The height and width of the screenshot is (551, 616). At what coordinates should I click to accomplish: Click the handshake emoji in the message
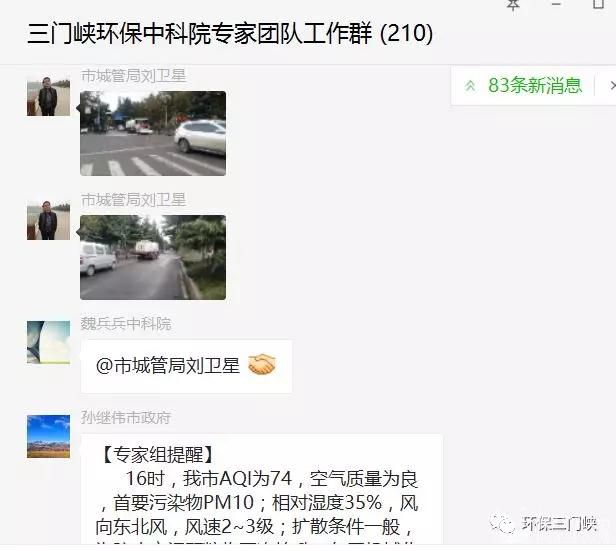pos(262,364)
